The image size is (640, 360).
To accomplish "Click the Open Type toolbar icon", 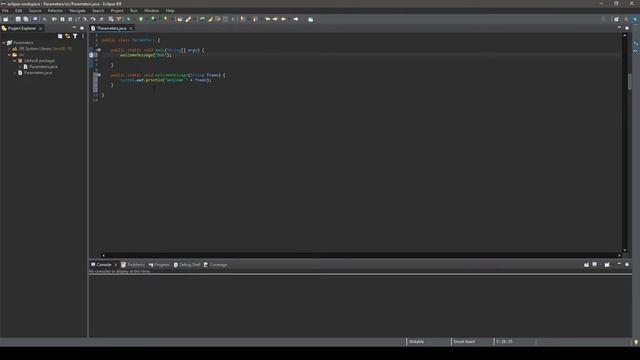I will coord(180,19).
